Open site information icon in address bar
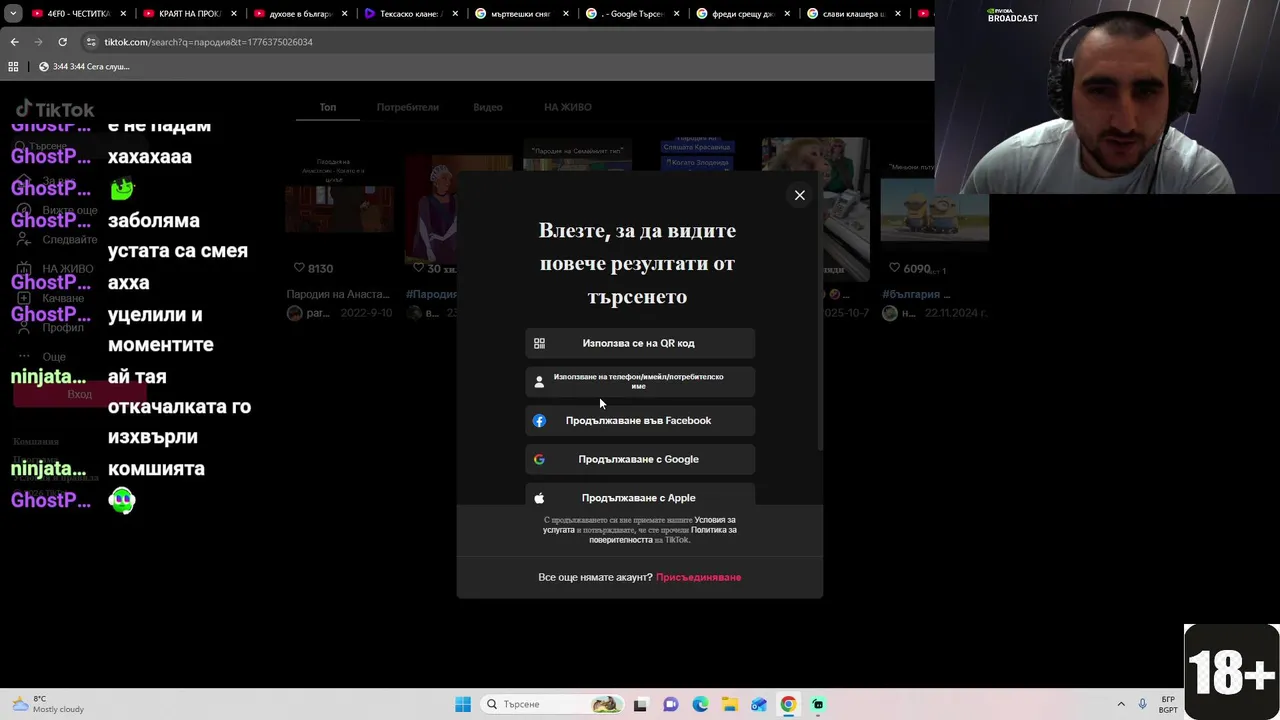This screenshot has height=720, width=1280. coord(91,42)
